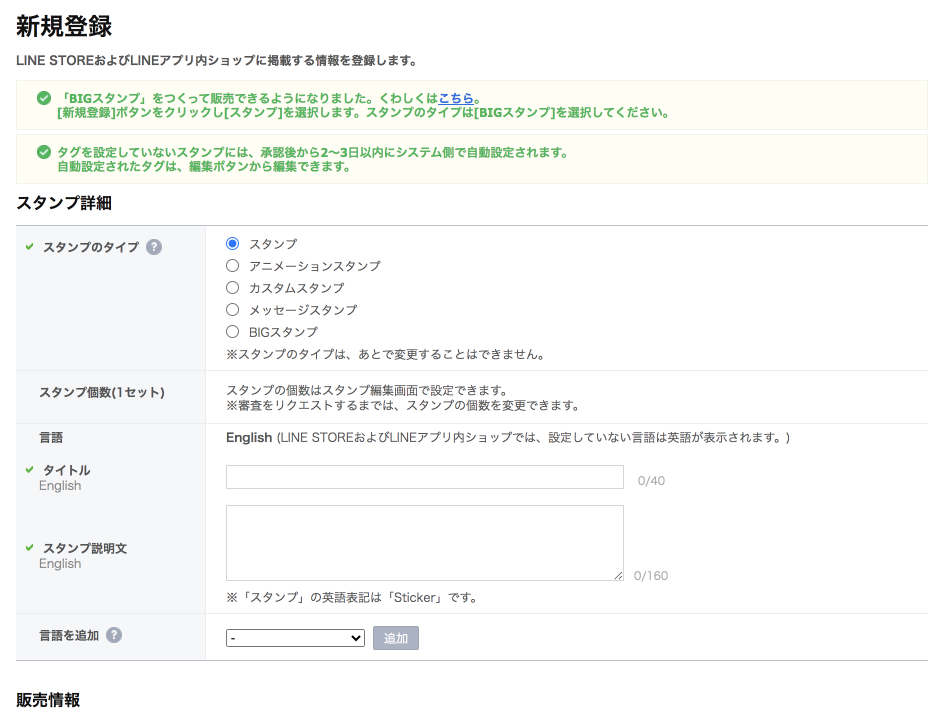Viewport: 952px width, 719px height.
Task: Choose カスタムスタンプ radio option
Action: 233,287
